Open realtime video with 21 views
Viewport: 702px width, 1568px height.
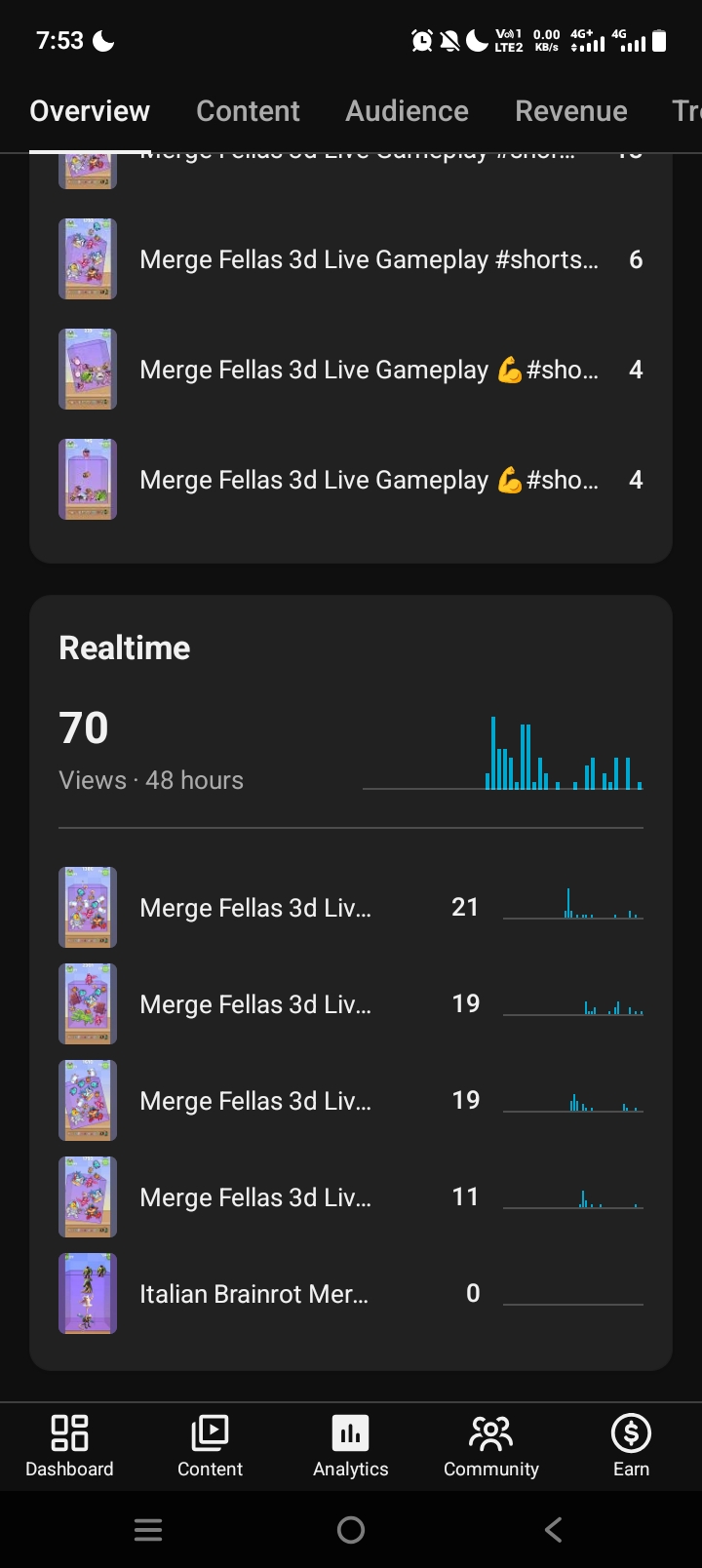(351, 907)
